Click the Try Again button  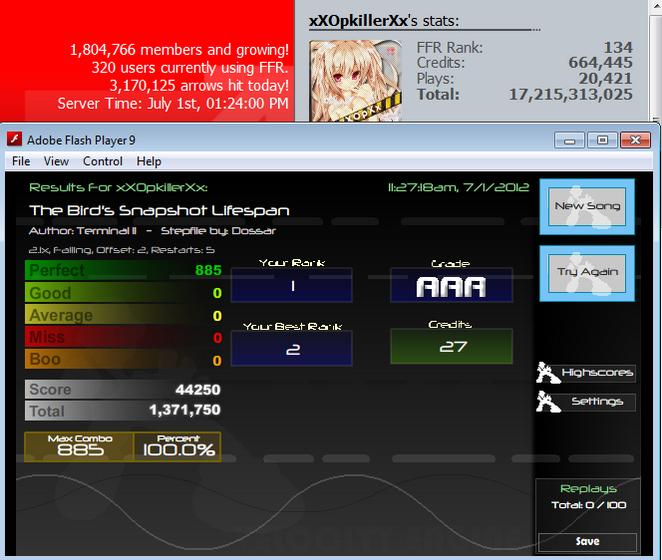[x=587, y=273]
